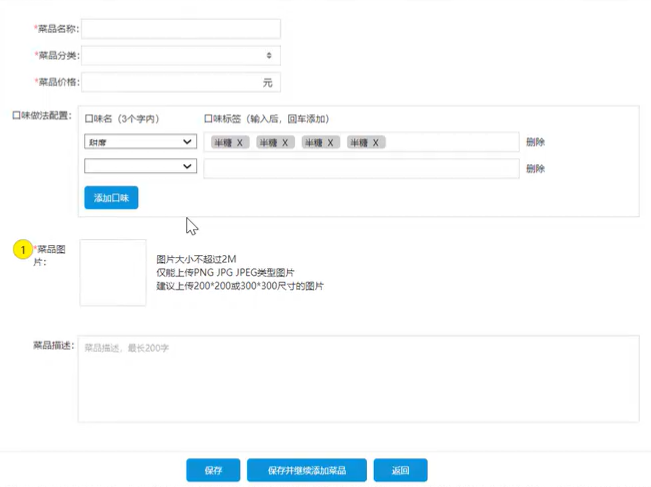Viewport: 651px width, 487px height.
Task: Click 保存并继续添加菜品 button
Action: pos(307,470)
